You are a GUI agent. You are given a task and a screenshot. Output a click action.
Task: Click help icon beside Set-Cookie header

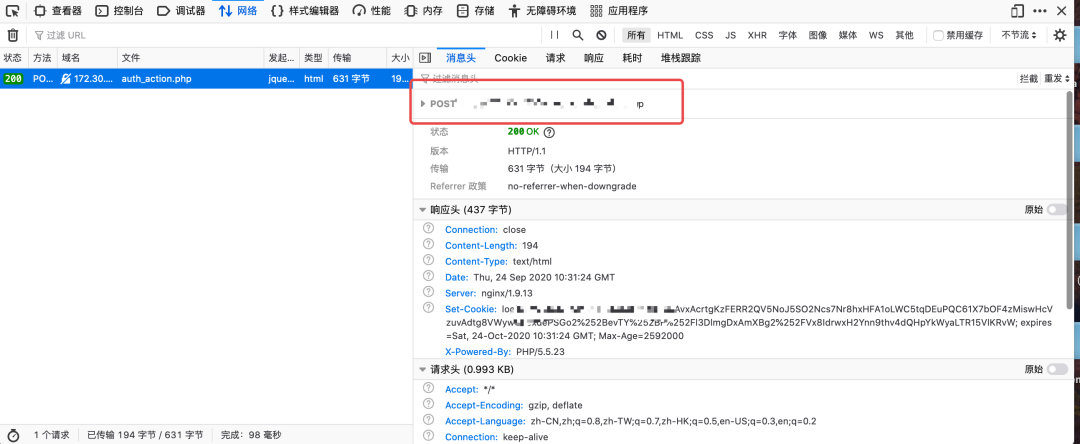428,308
